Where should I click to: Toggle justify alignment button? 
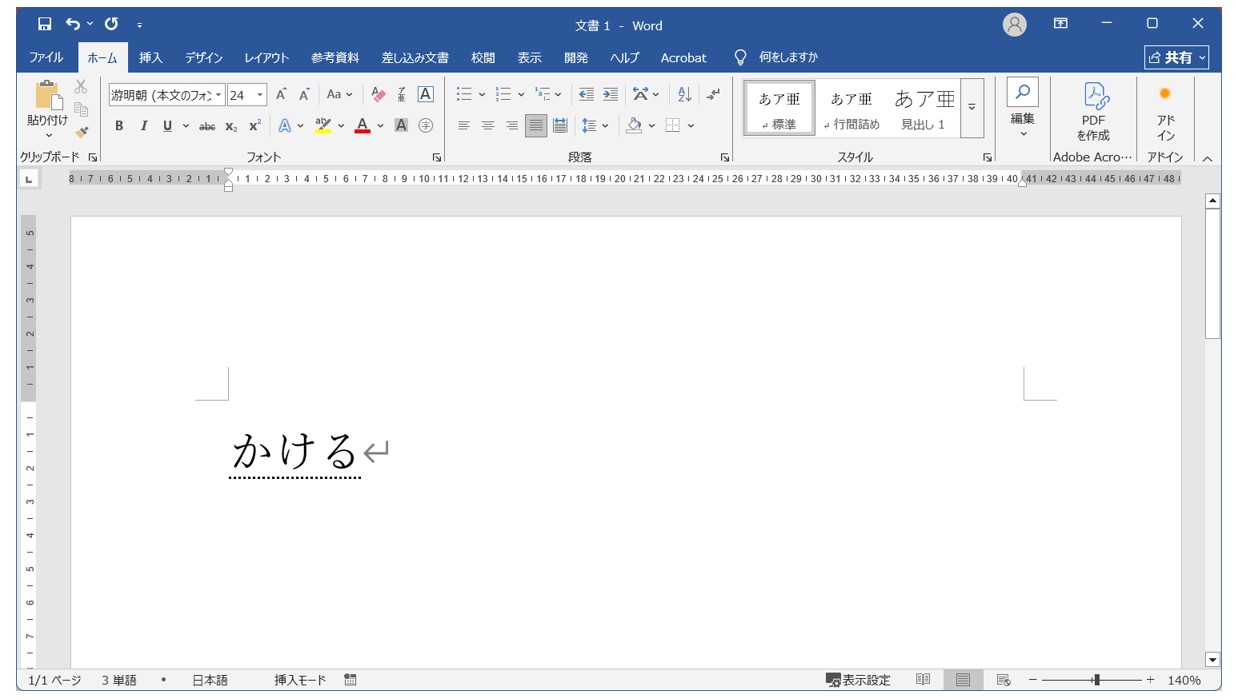536,126
